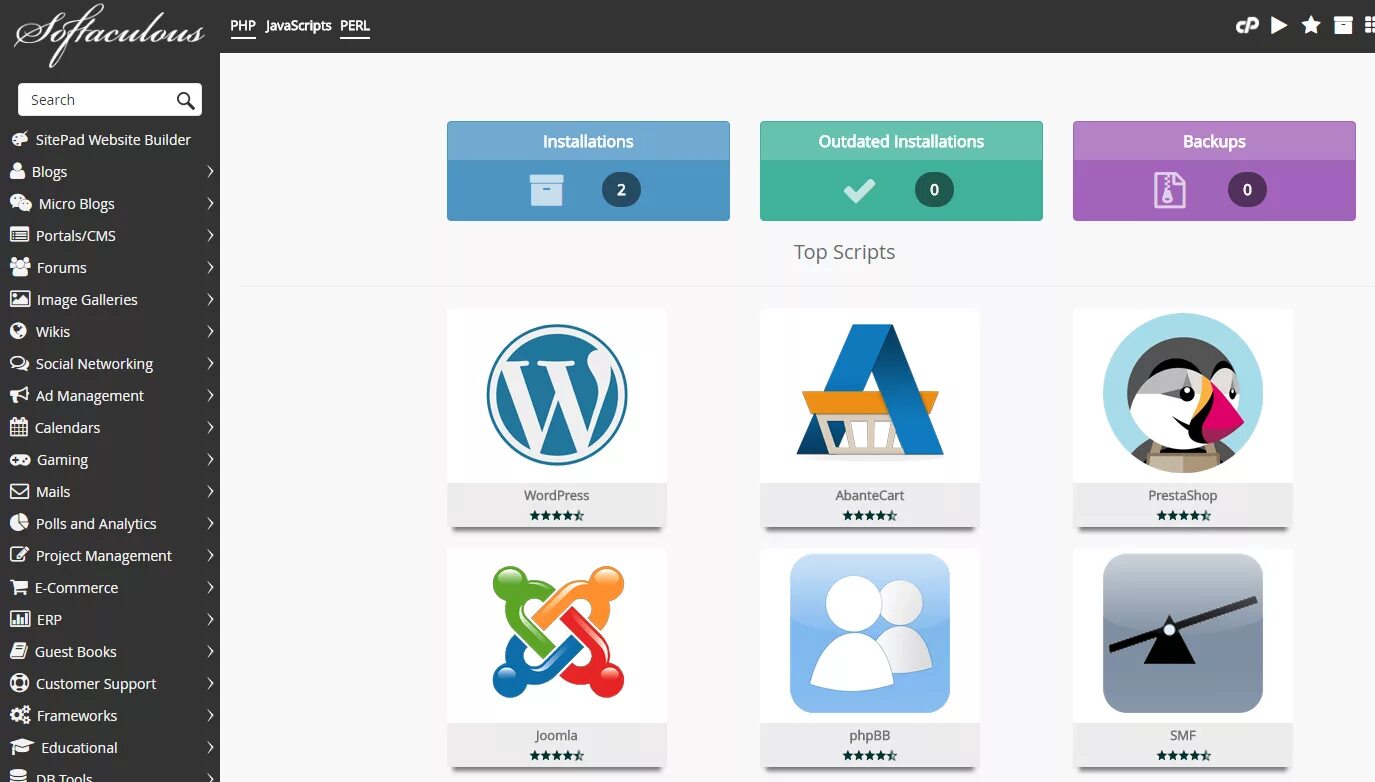Click the search magnifier icon
The height and width of the screenshot is (782, 1375).
coord(185,100)
